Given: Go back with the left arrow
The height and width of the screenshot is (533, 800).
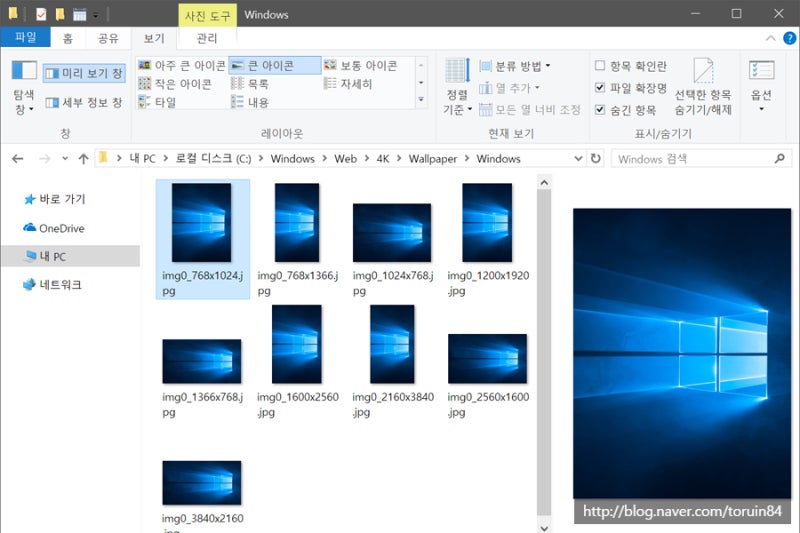Looking at the screenshot, I should point(18,159).
